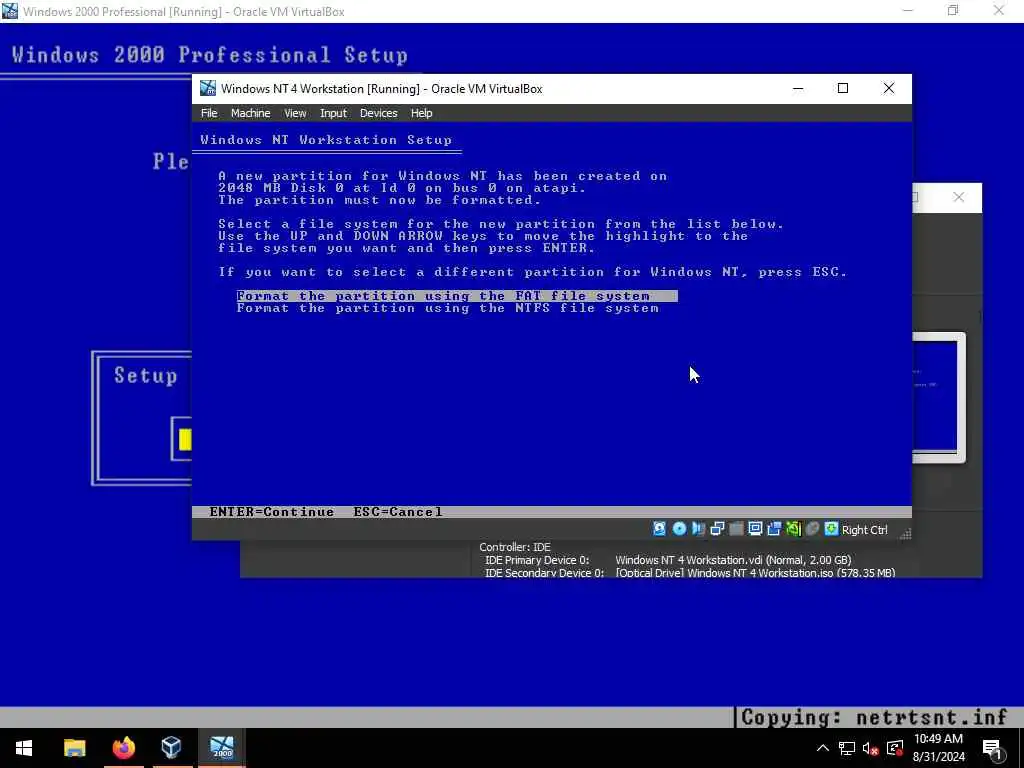Click ESC=Cancel in setup status bar
The height and width of the screenshot is (768, 1024).
tap(398, 512)
